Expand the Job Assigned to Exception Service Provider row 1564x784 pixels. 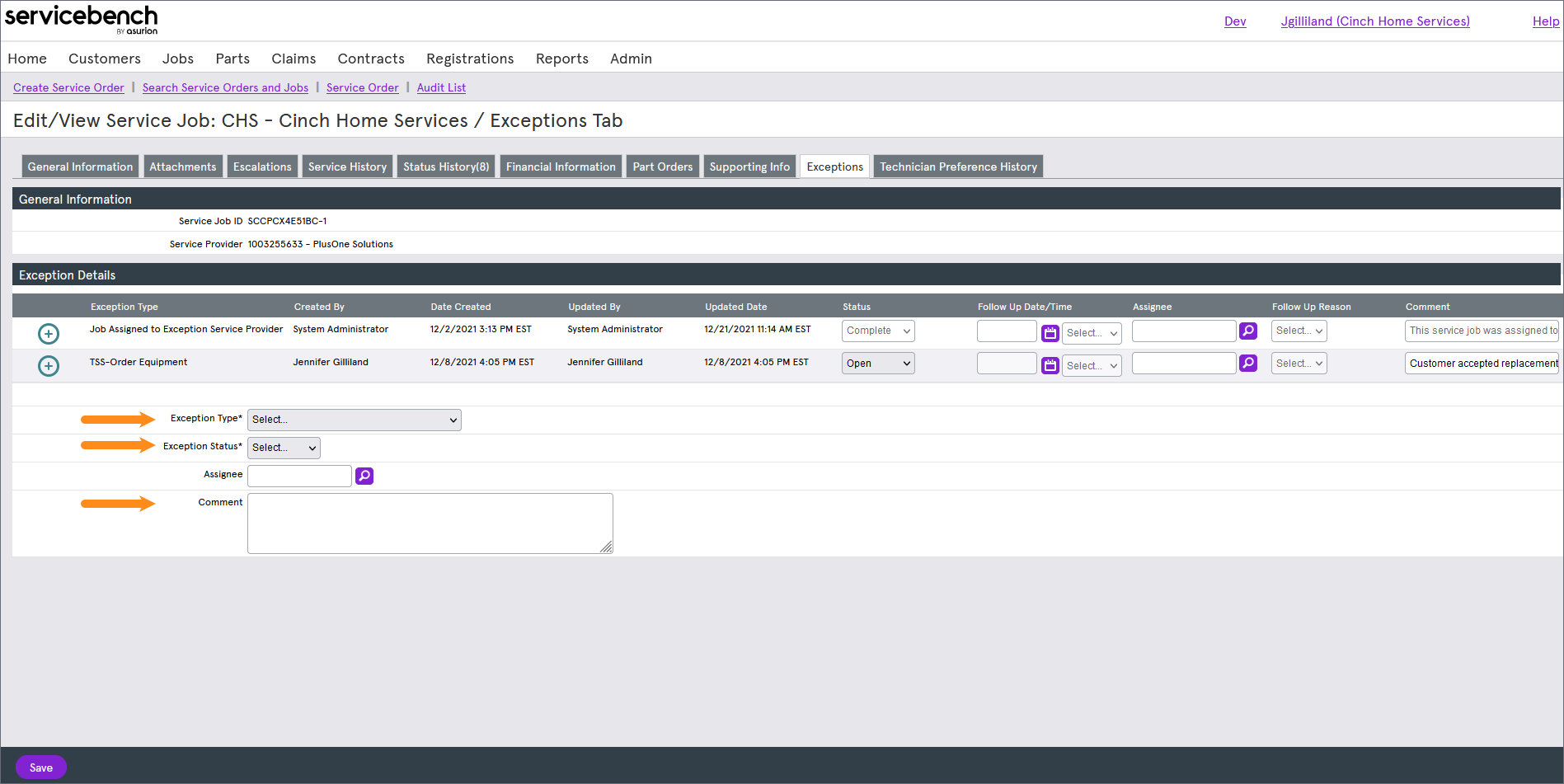coord(49,334)
